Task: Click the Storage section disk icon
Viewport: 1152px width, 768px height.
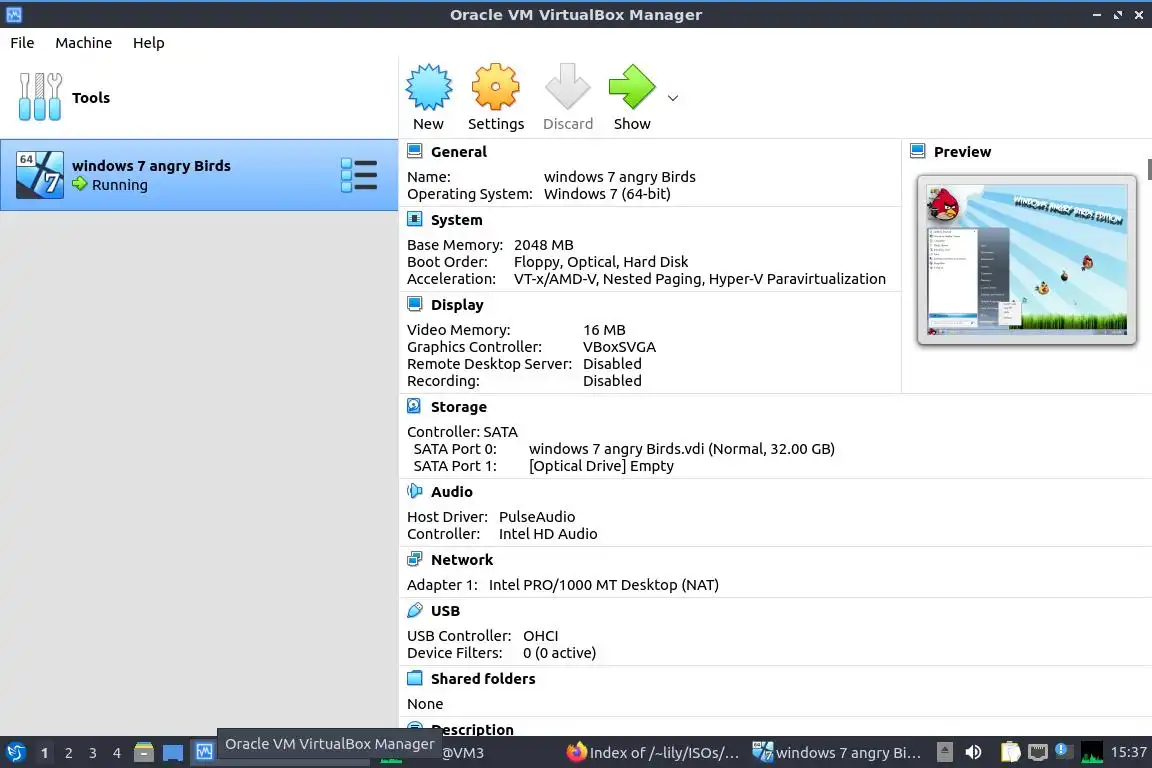Action: pyautogui.click(x=414, y=406)
